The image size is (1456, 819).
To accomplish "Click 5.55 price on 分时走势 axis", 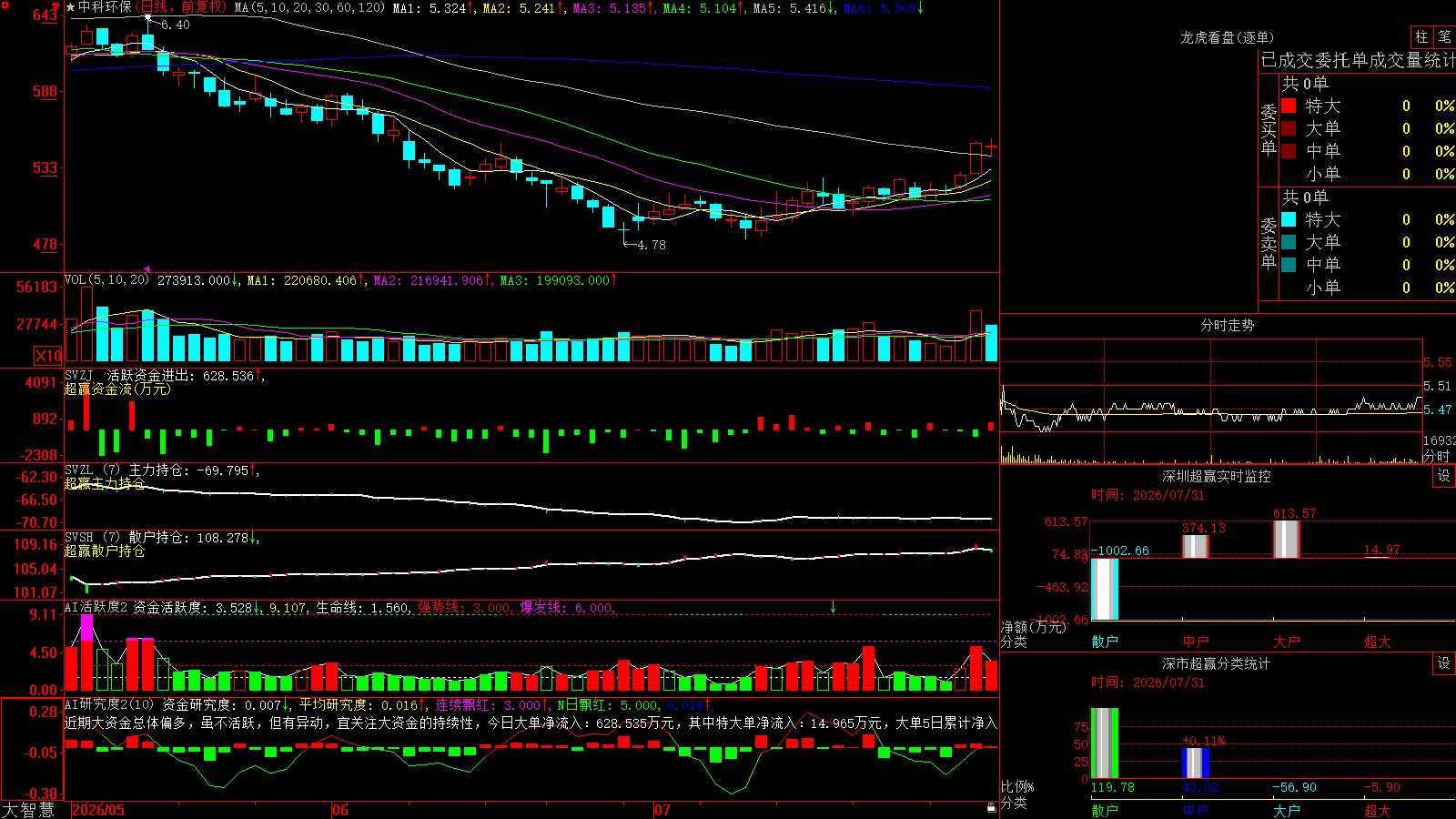I will 1438,362.
